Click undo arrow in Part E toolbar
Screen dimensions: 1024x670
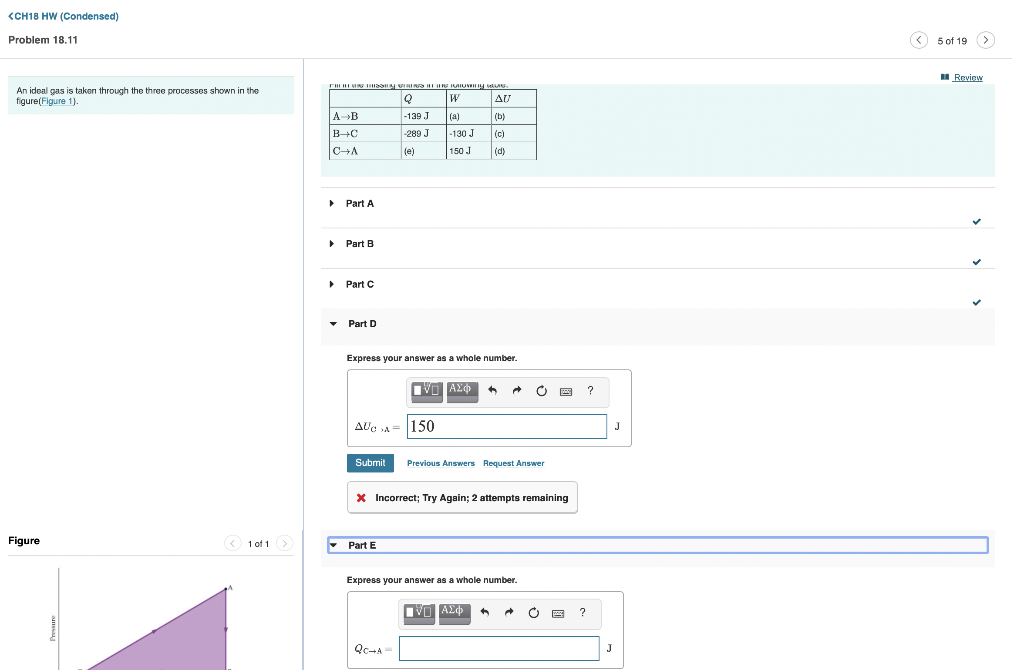[x=485, y=613]
